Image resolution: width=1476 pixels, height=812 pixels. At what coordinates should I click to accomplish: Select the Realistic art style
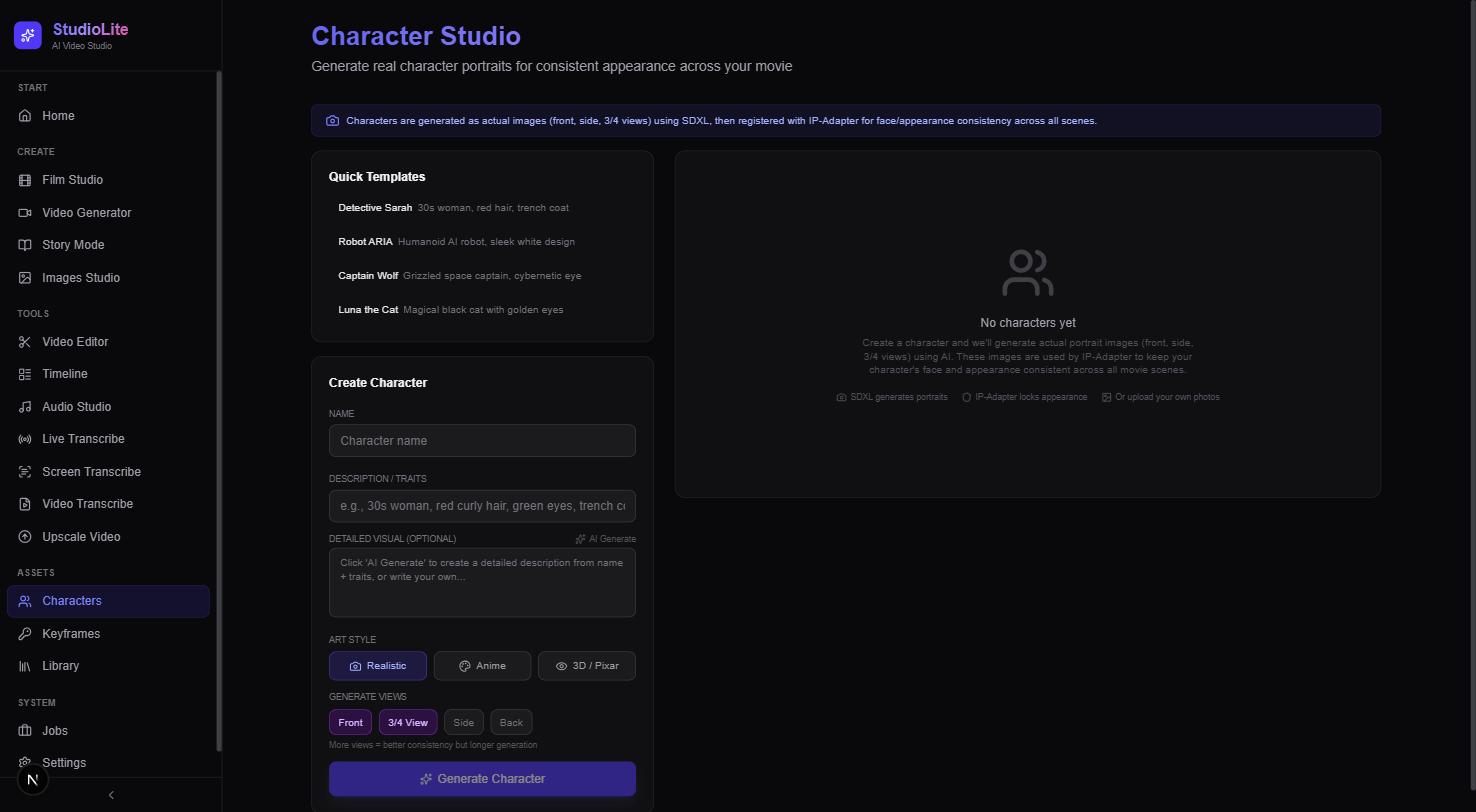tap(378, 666)
